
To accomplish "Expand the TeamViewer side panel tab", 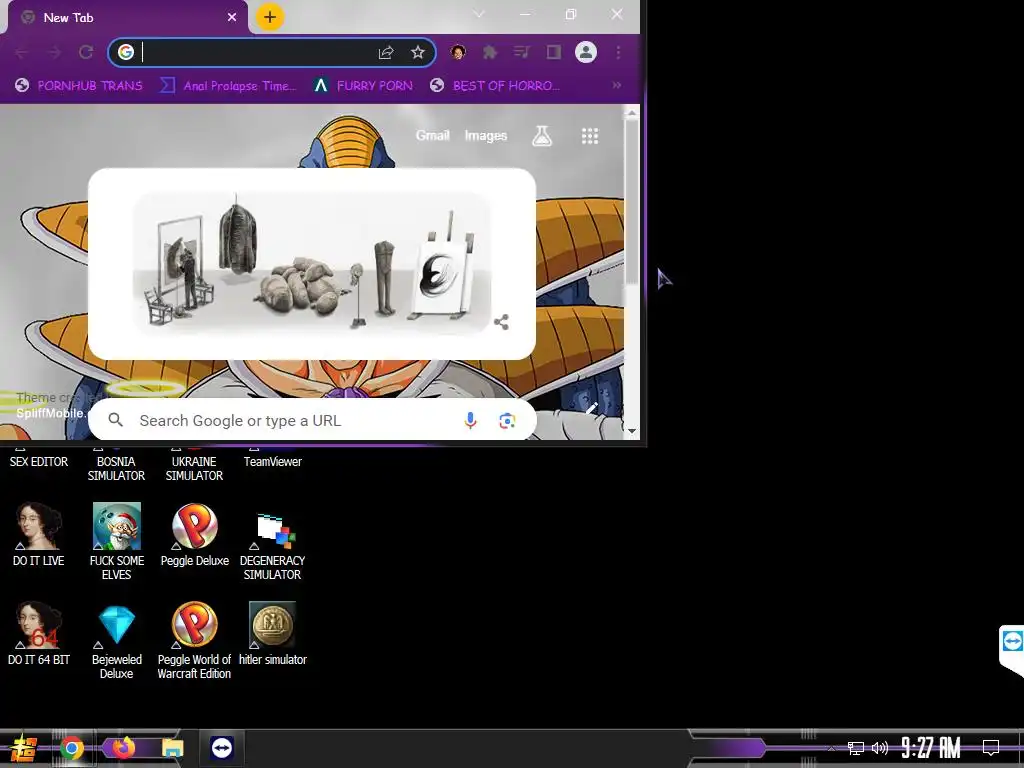I will [x=1012, y=650].
